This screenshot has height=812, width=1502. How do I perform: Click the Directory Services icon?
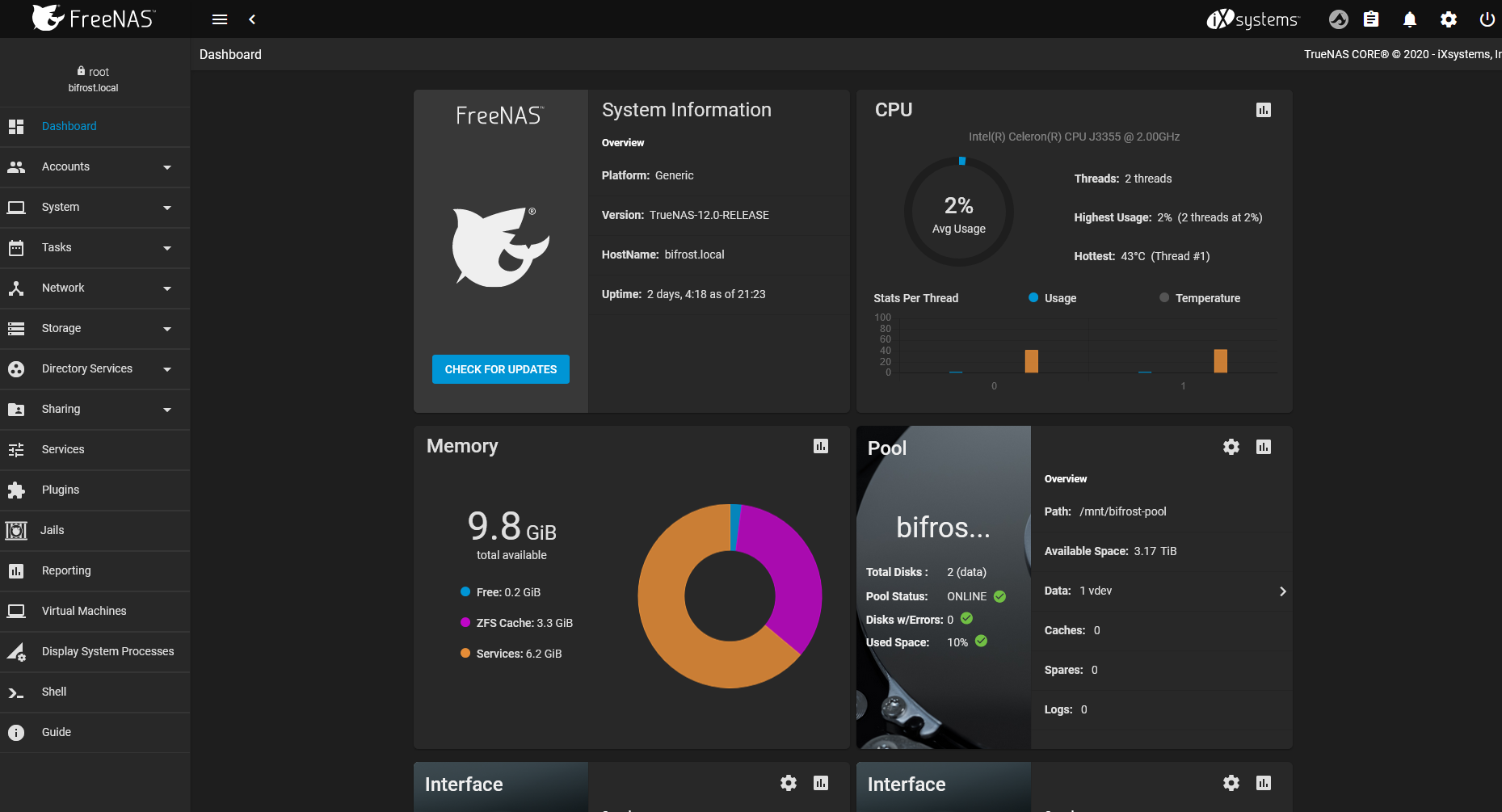click(x=16, y=369)
